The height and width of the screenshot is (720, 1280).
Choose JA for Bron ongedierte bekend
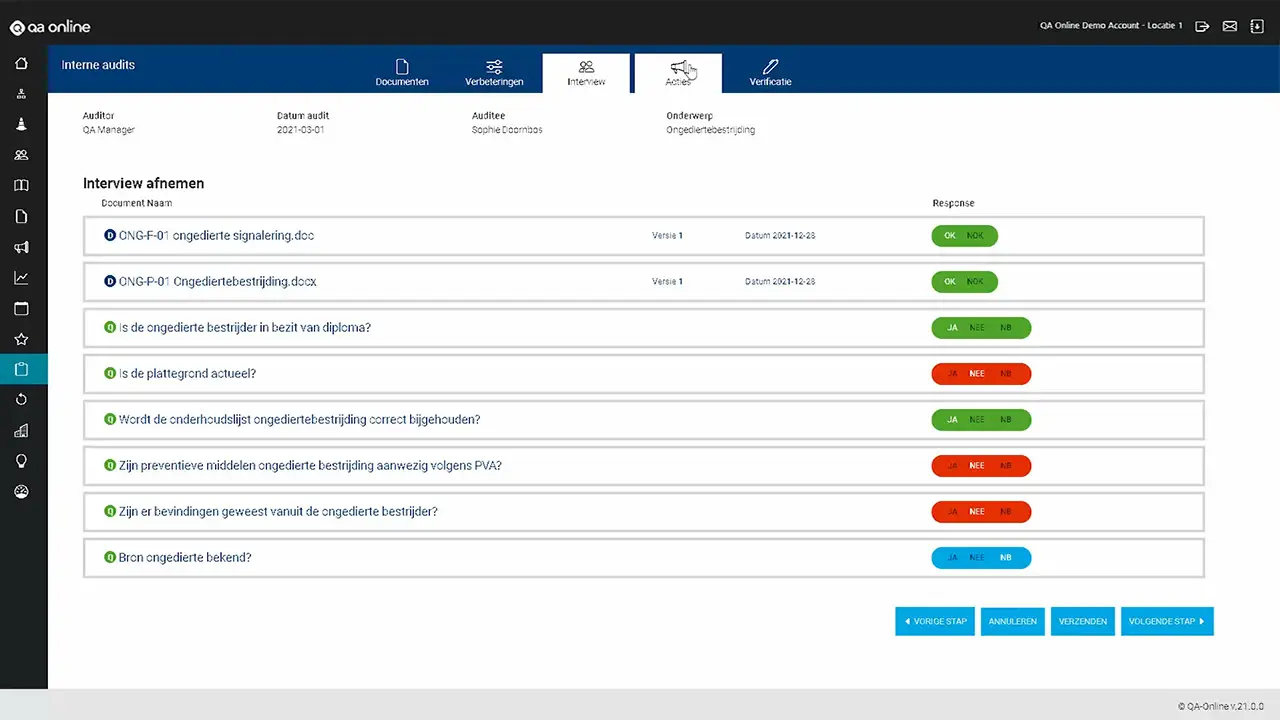952,558
